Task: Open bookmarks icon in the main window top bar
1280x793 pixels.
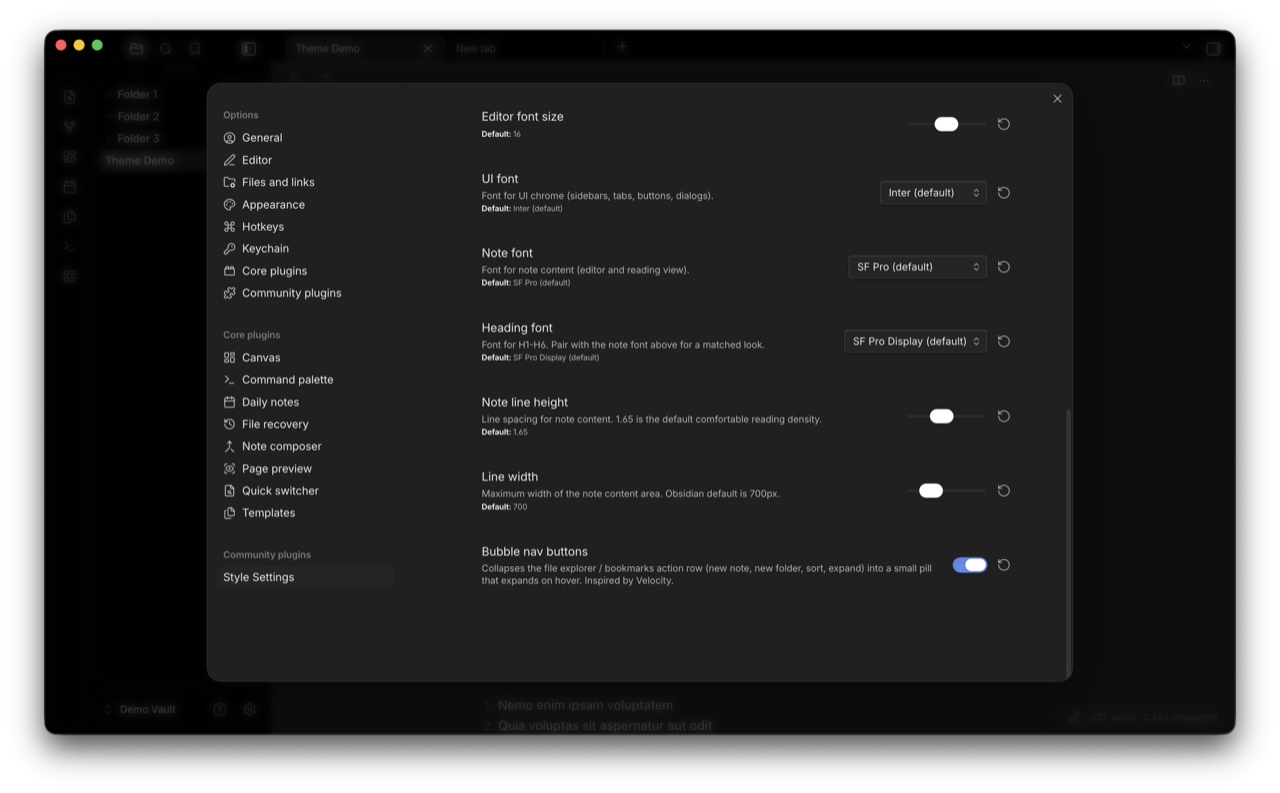Action: point(195,48)
